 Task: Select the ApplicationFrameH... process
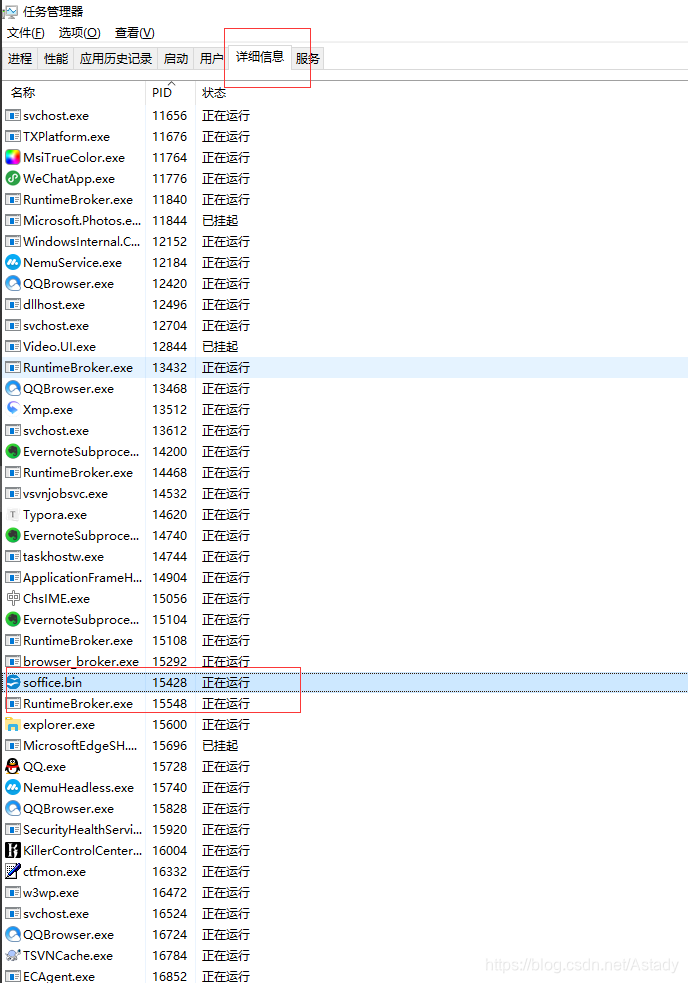(345, 577)
